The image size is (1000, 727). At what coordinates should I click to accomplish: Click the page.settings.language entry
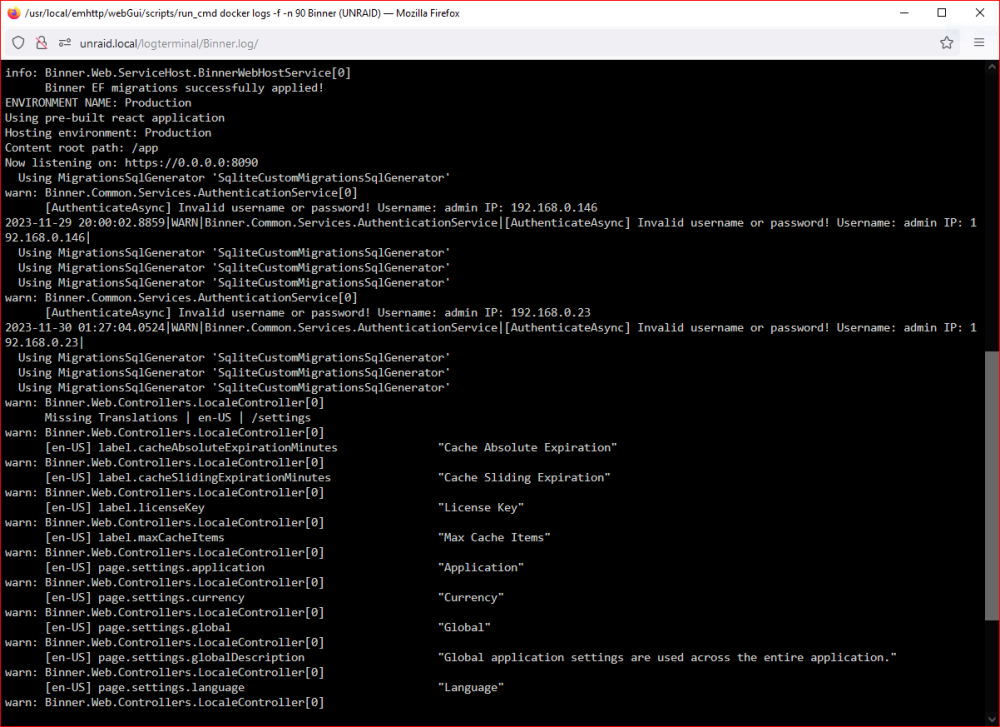coord(171,687)
